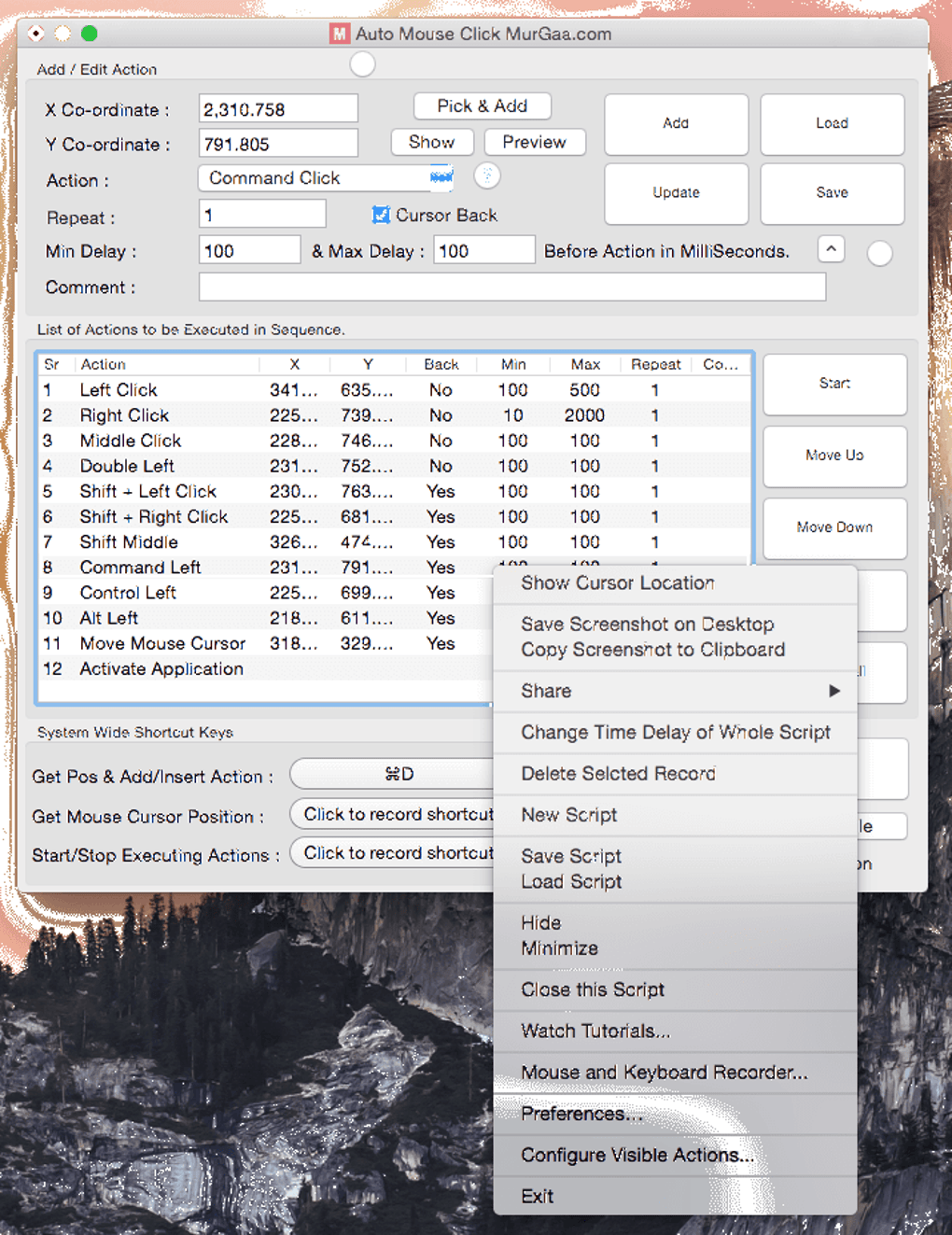Image resolution: width=952 pixels, height=1235 pixels.
Task: Click the Comment input field
Action: click(512, 287)
